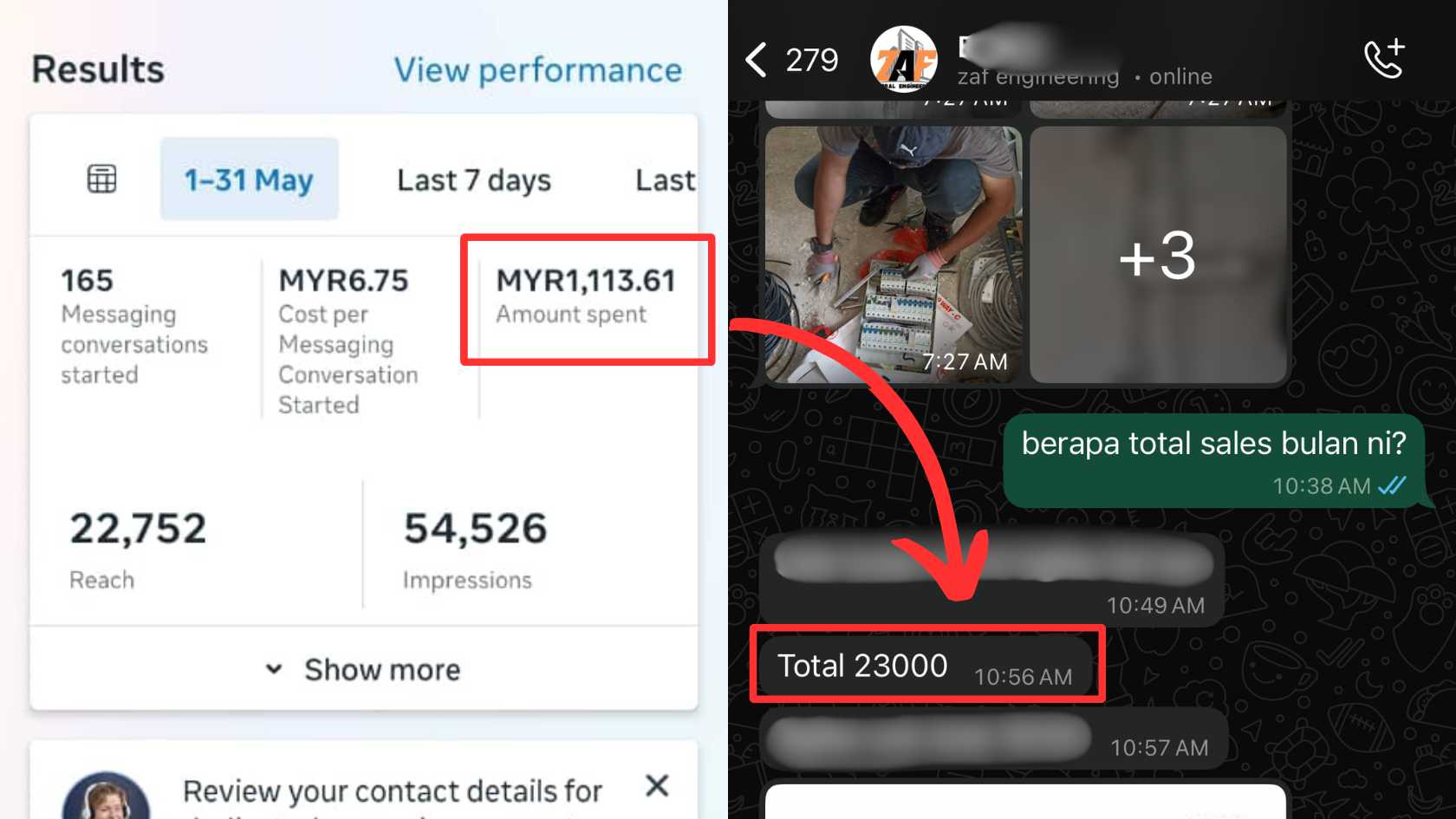Image resolution: width=1456 pixels, height=819 pixels.
Task: Select the MYR1,113.61 Amount spent metric
Action: coord(586,296)
